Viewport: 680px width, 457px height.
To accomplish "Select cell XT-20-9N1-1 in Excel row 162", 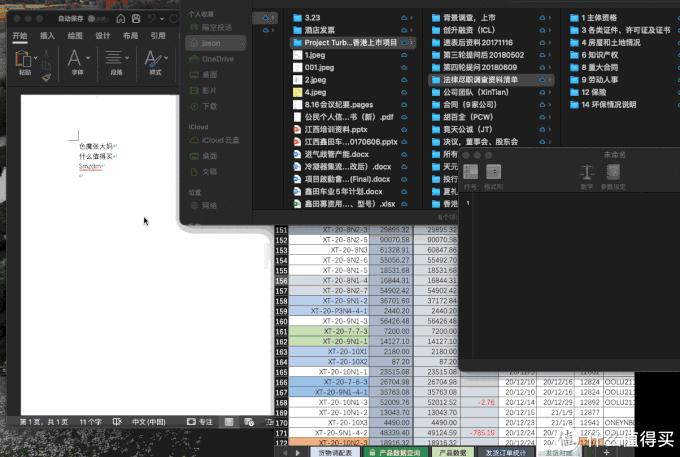I will (x=329, y=342).
